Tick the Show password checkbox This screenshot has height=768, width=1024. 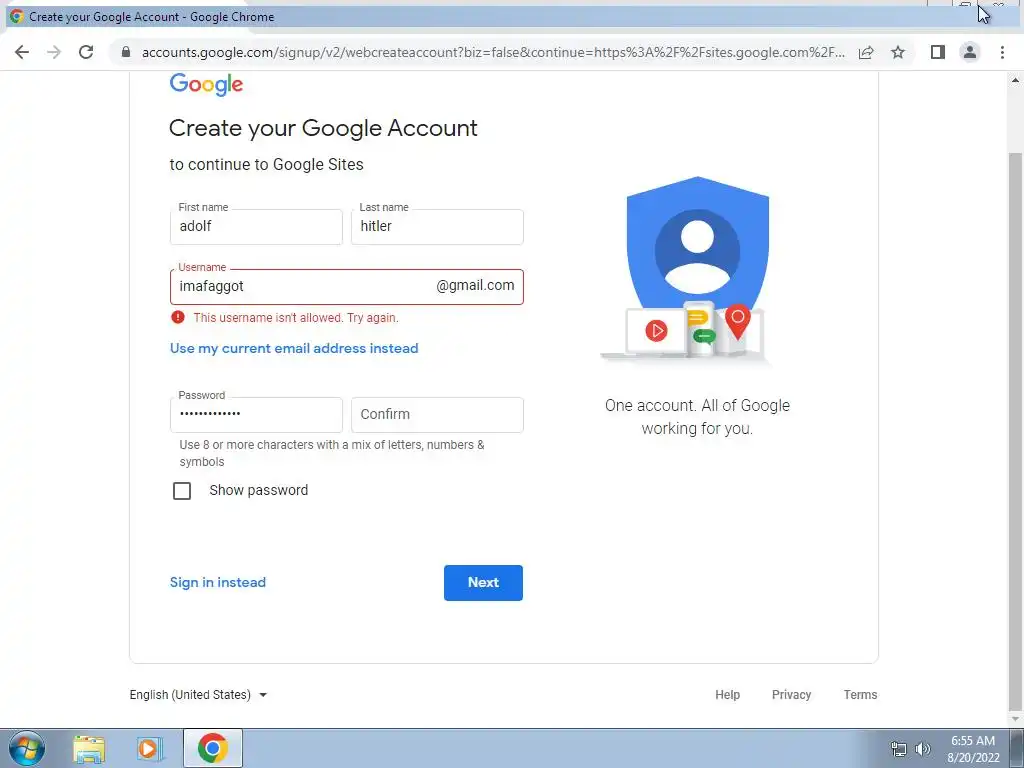coord(182,490)
